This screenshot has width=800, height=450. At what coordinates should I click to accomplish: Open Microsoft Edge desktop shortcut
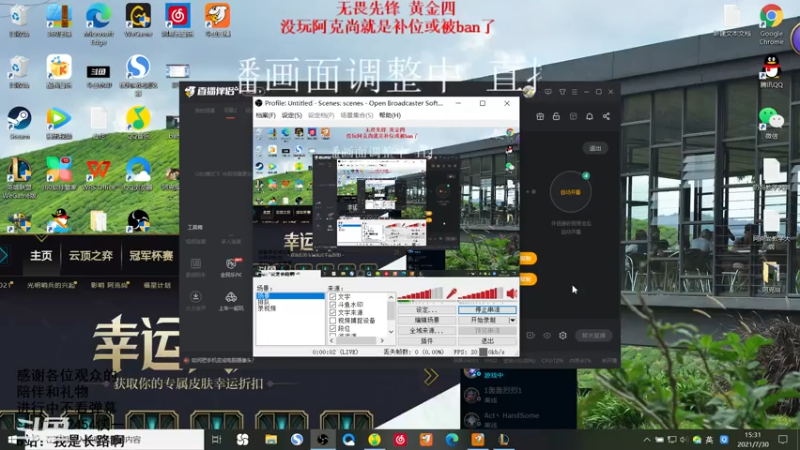[98, 23]
